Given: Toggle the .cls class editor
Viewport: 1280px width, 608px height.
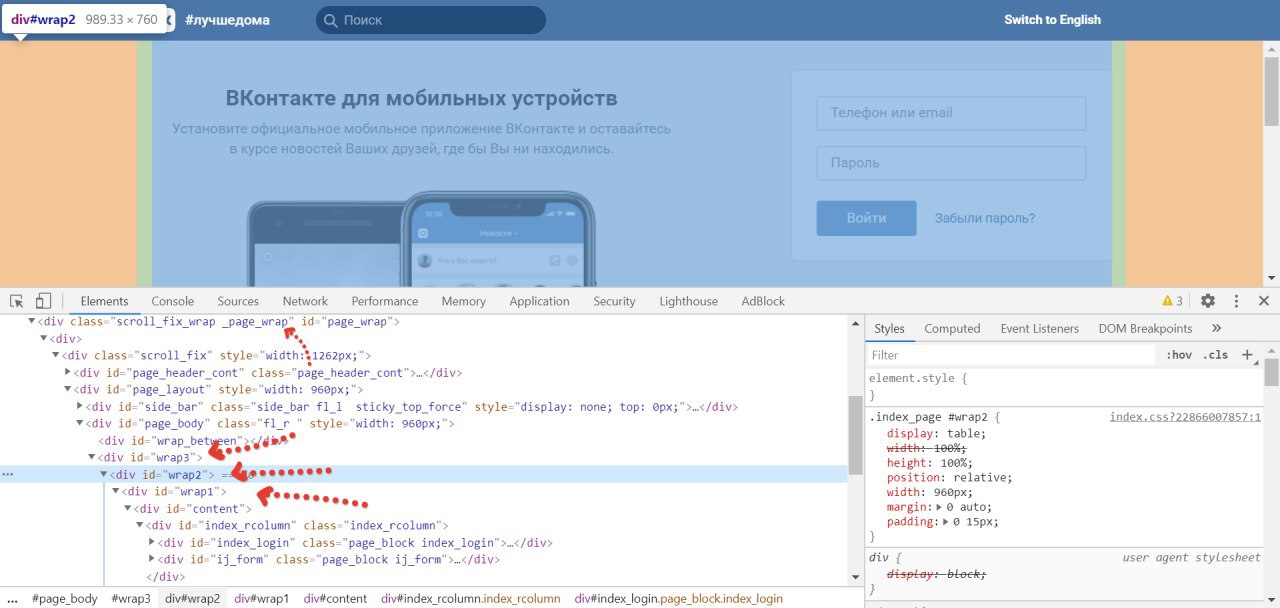Looking at the screenshot, I should coord(1215,355).
